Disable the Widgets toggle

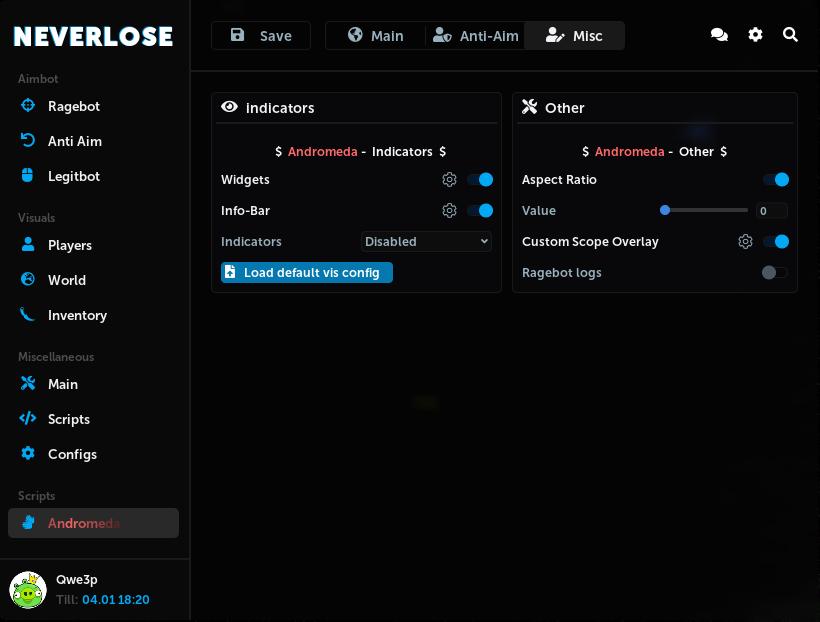(x=481, y=180)
